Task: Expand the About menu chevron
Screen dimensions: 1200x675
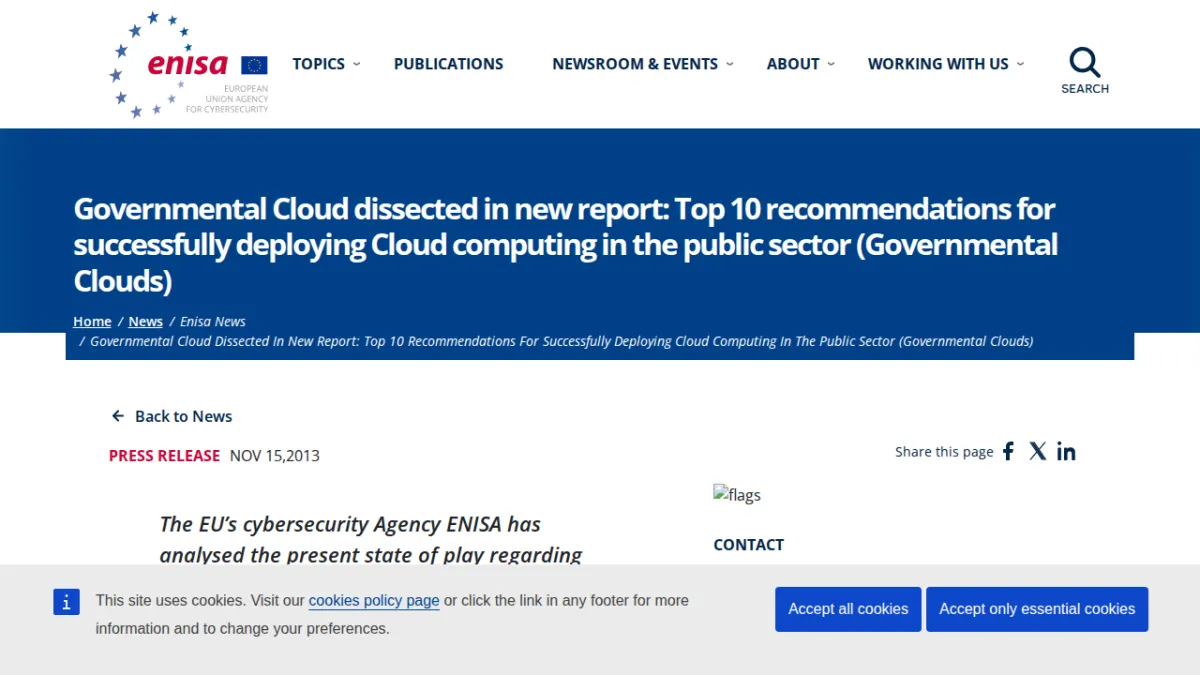Action: click(831, 64)
